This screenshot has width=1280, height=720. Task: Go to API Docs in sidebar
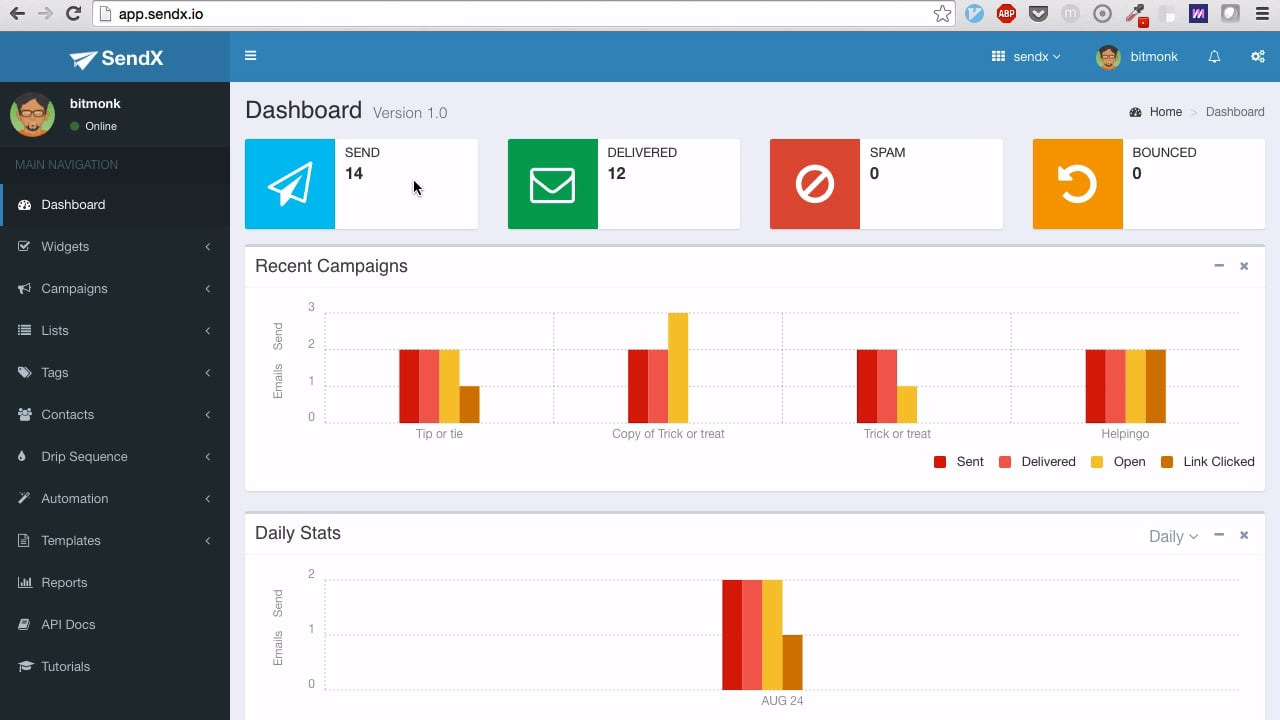click(x=68, y=624)
